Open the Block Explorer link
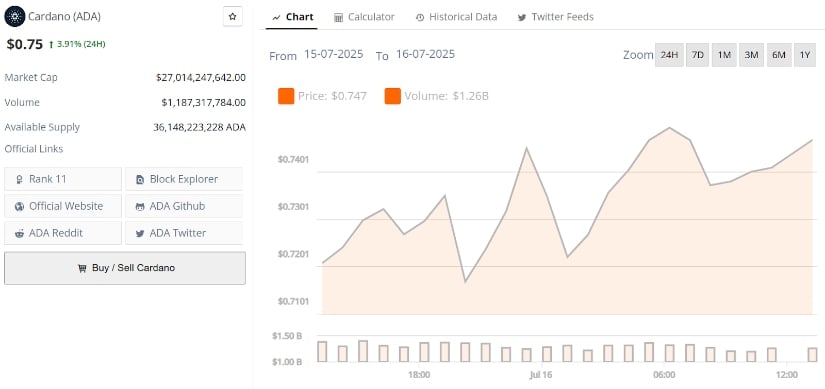 [x=184, y=179]
